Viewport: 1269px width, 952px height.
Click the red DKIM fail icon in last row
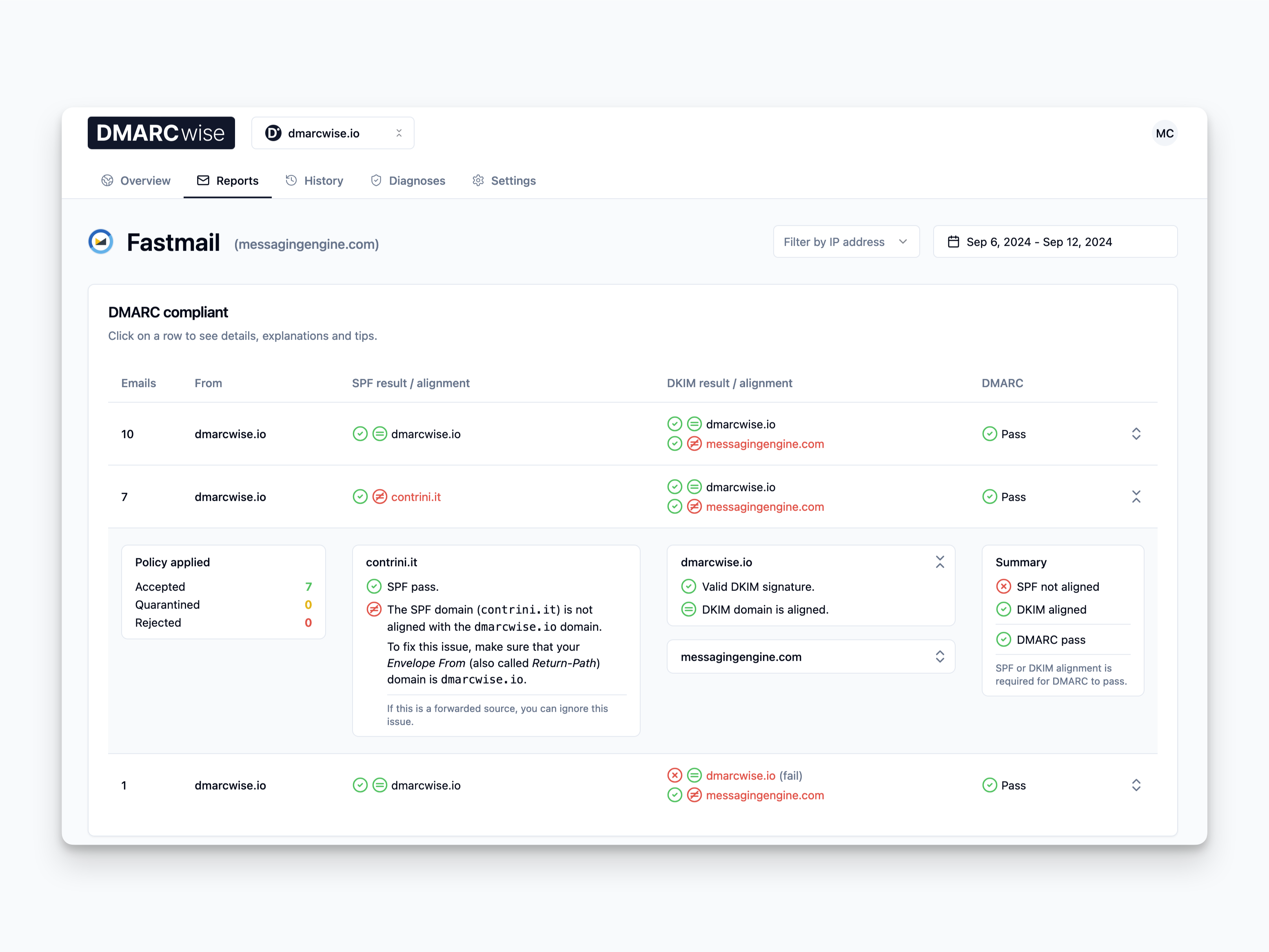click(x=674, y=775)
